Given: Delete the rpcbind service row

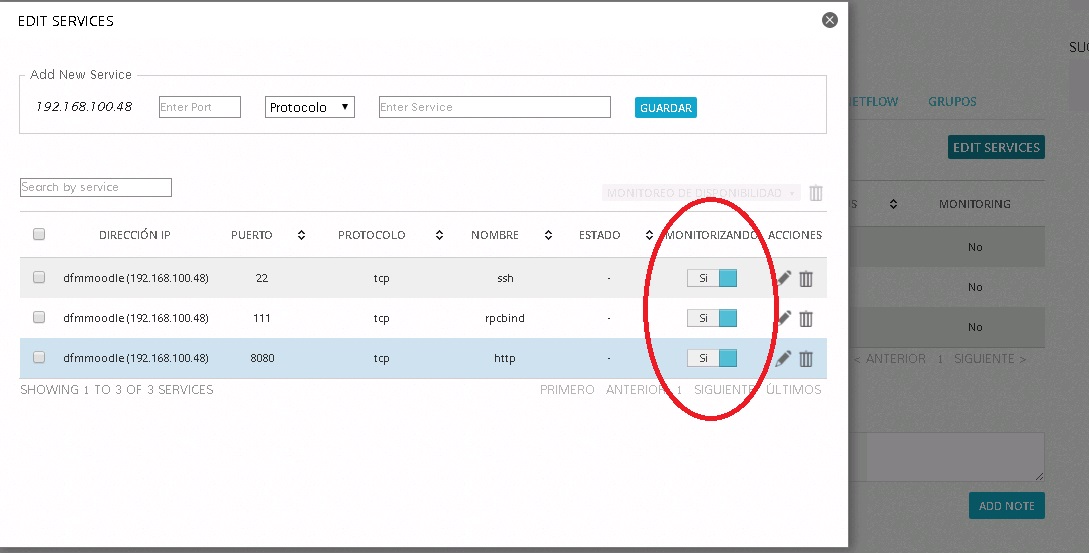Looking at the screenshot, I should pos(806,318).
